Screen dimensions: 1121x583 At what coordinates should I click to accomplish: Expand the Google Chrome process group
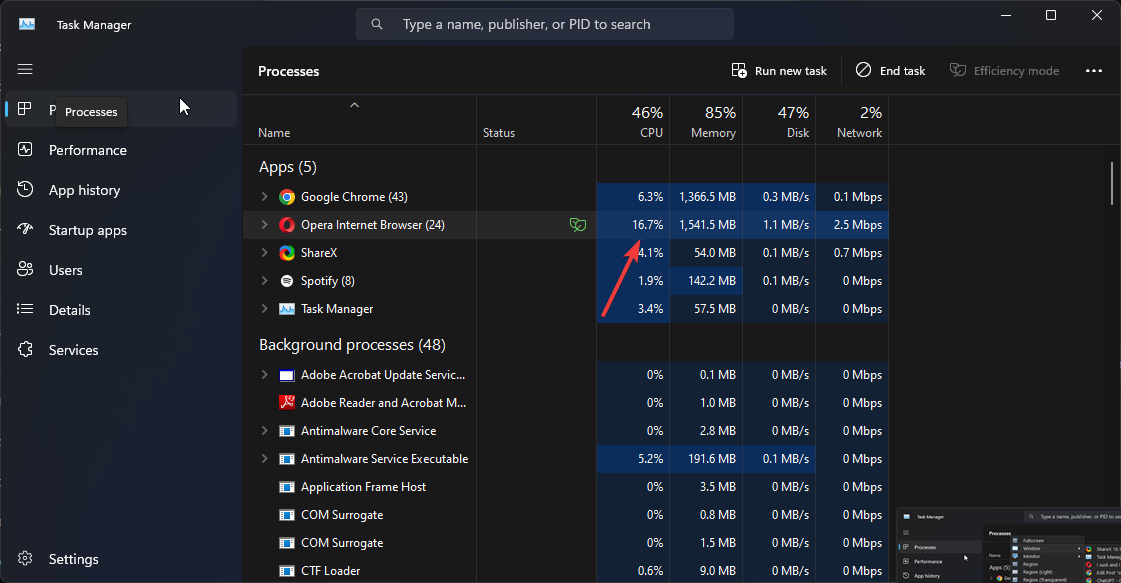tap(265, 197)
